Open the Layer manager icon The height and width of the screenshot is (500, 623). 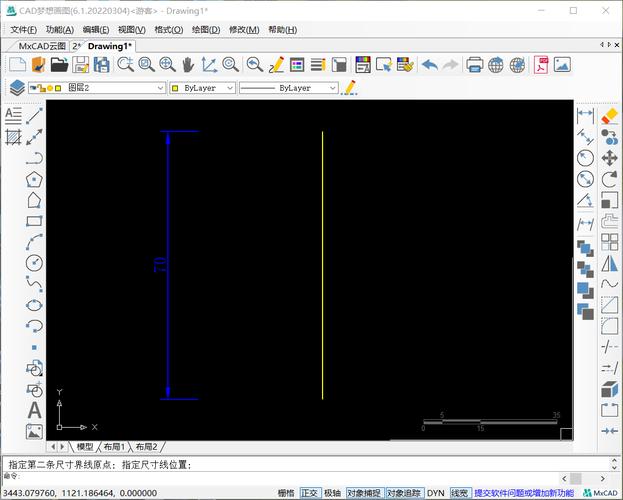click(x=16, y=88)
